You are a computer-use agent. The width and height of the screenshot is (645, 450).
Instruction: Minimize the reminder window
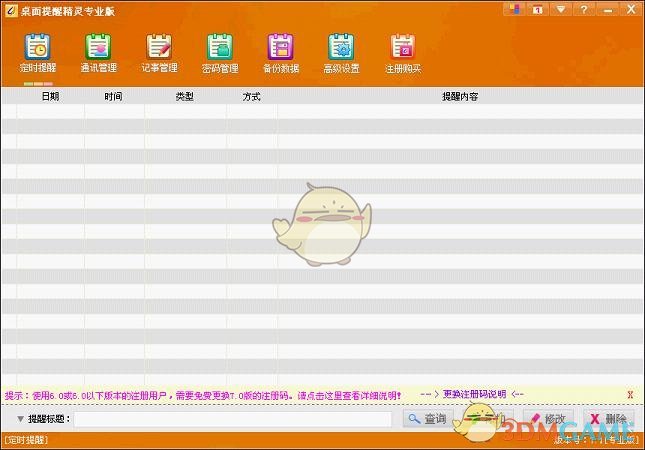608,9
